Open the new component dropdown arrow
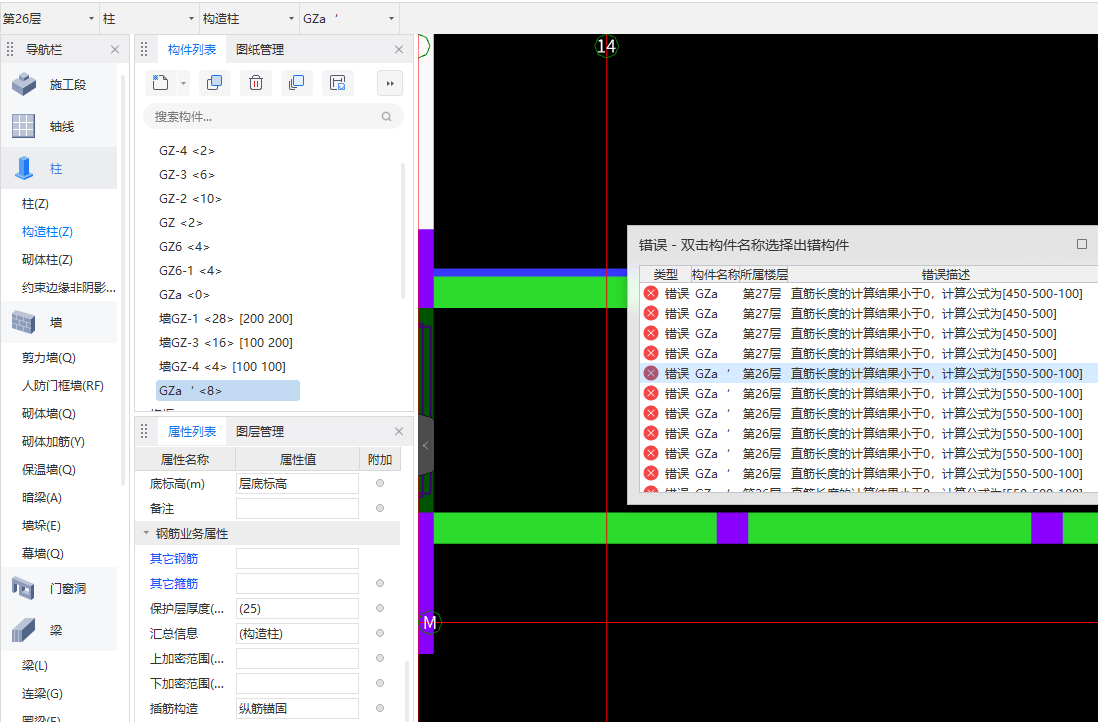 (x=183, y=83)
